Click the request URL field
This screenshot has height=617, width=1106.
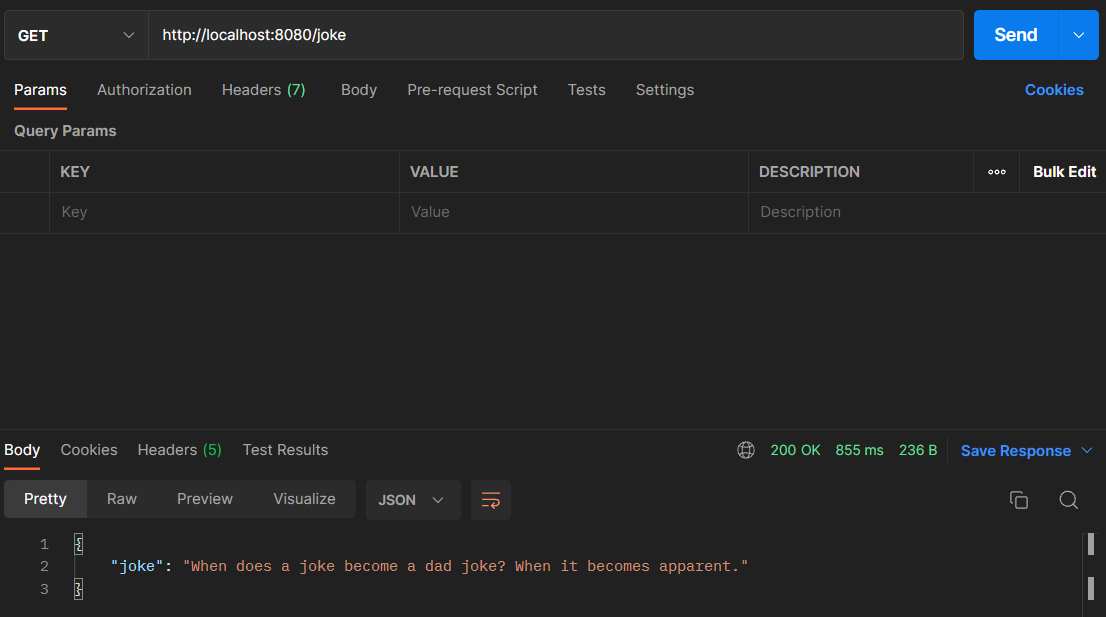pyautogui.click(x=555, y=35)
